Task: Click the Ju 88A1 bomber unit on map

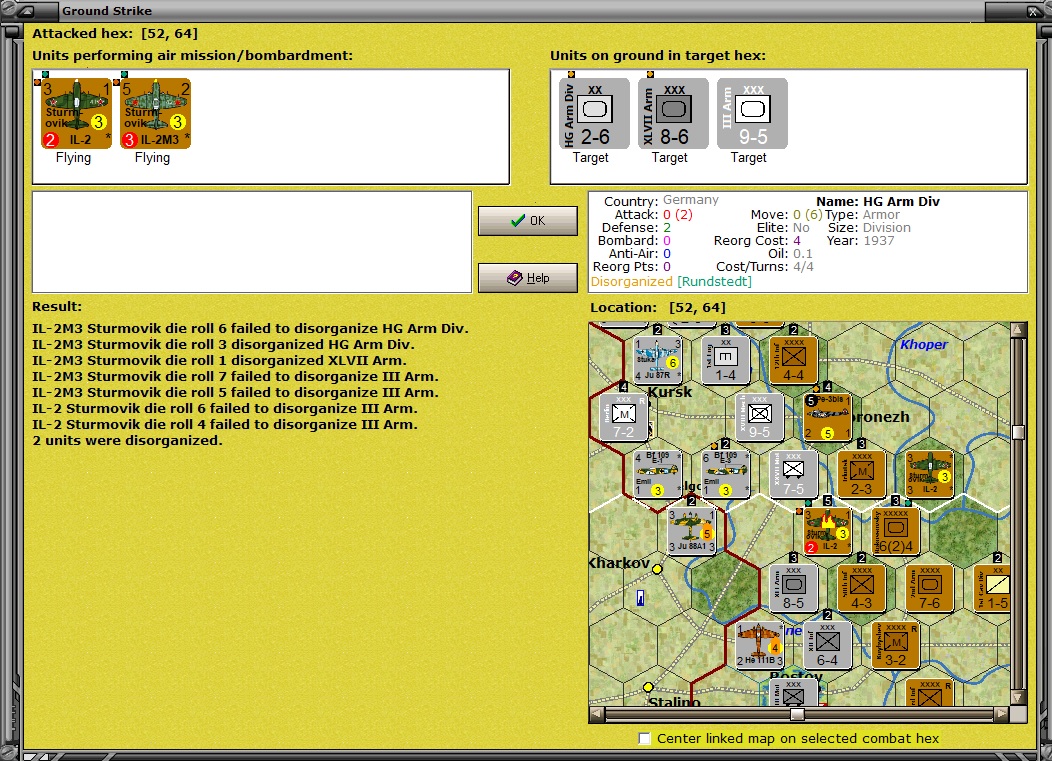Action: click(x=692, y=531)
